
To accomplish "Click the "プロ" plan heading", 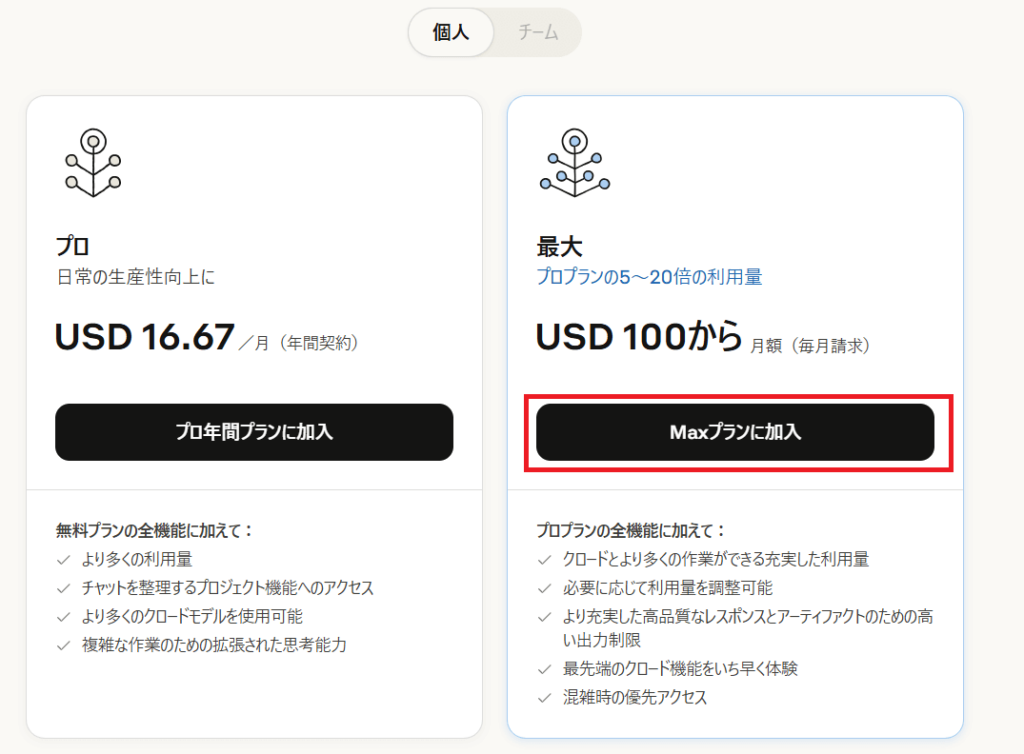I will (73, 246).
